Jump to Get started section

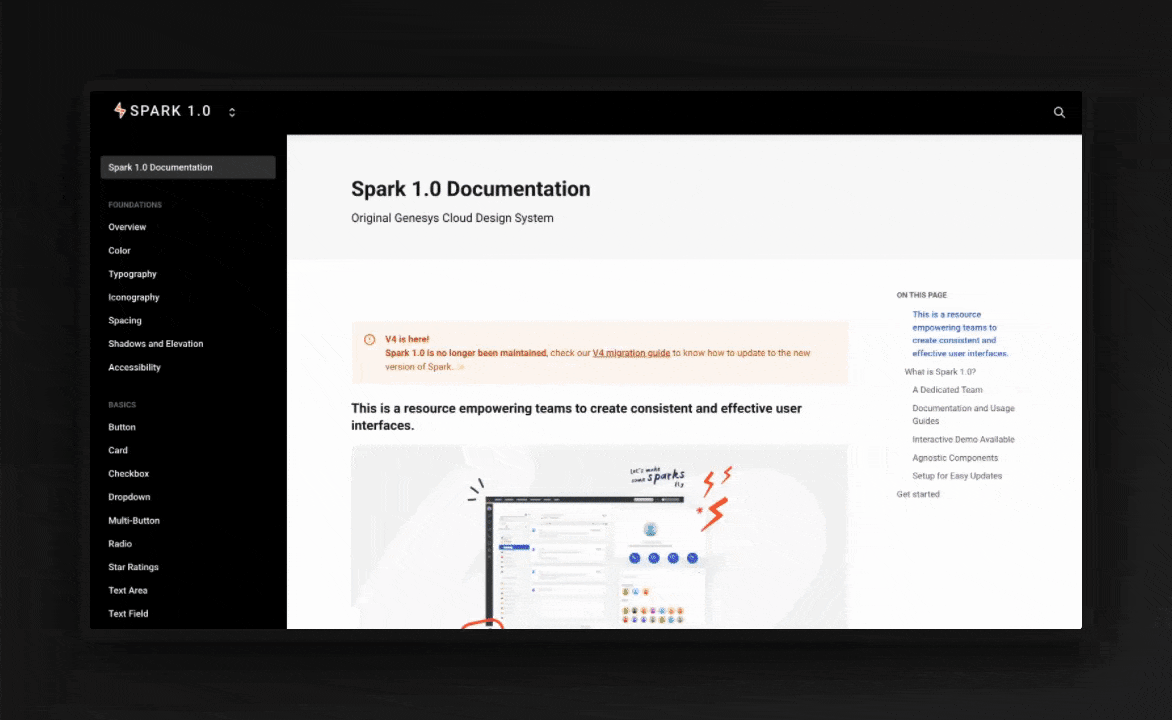pyautogui.click(x=918, y=494)
